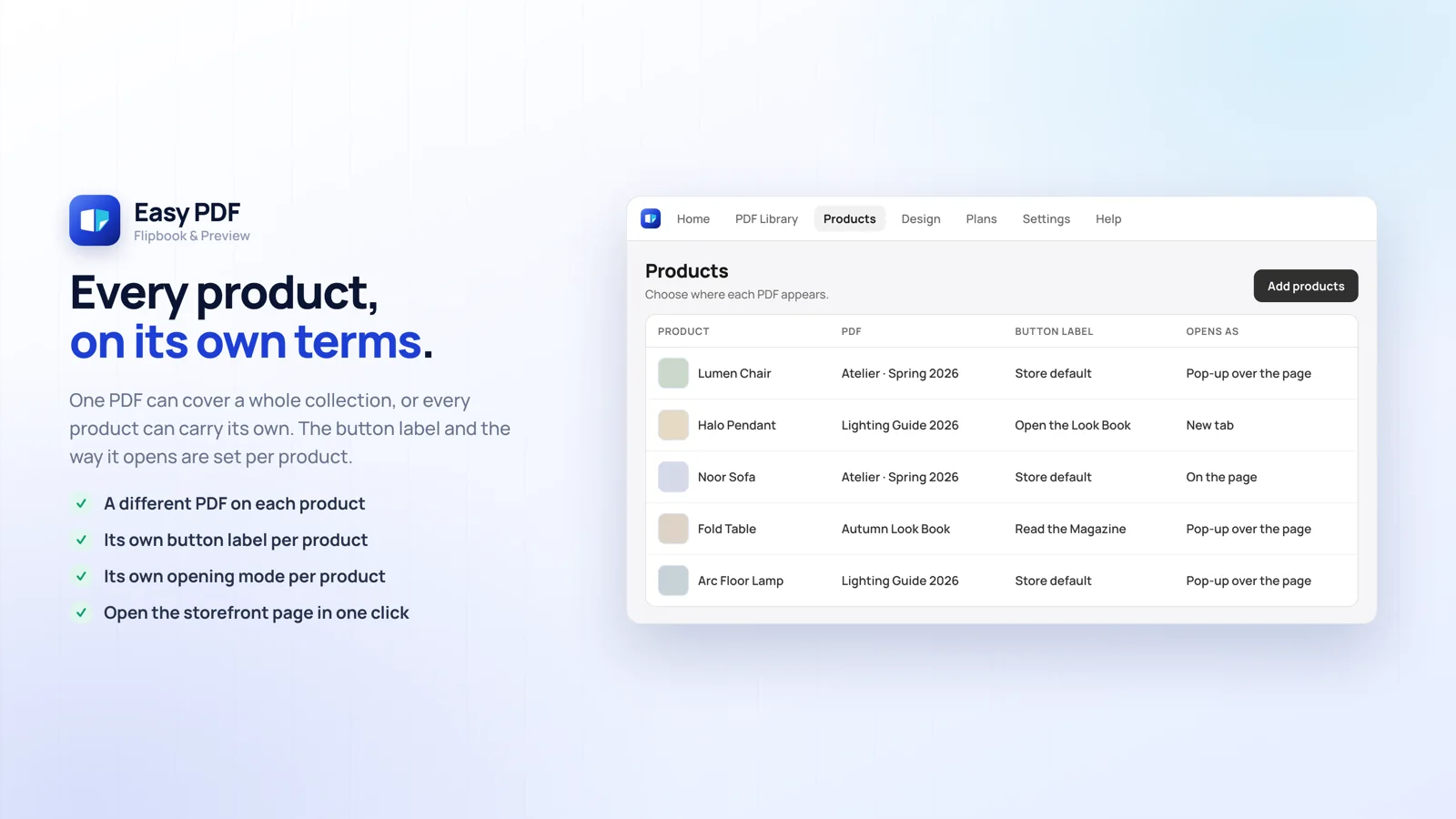Open the Help tab
The width and height of the screenshot is (1456, 819).
click(x=1108, y=218)
